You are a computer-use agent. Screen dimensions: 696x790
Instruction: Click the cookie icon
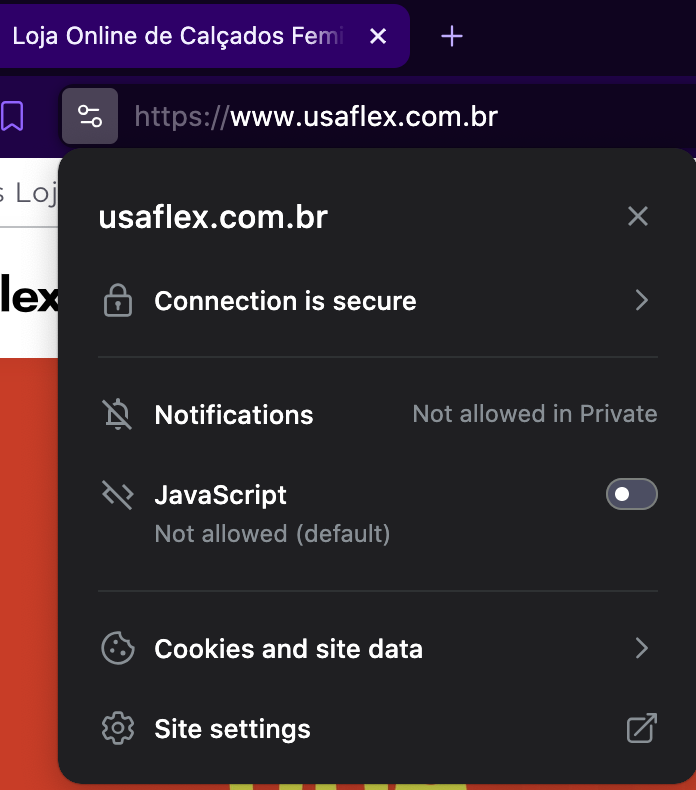point(118,649)
